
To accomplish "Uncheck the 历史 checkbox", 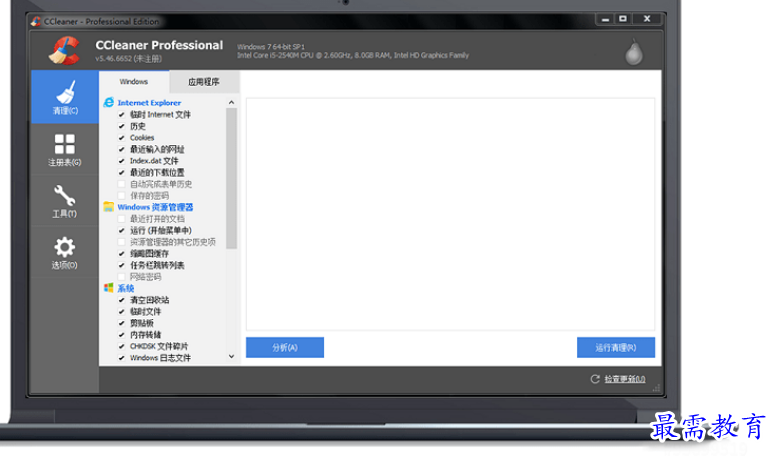I will (121, 126).
